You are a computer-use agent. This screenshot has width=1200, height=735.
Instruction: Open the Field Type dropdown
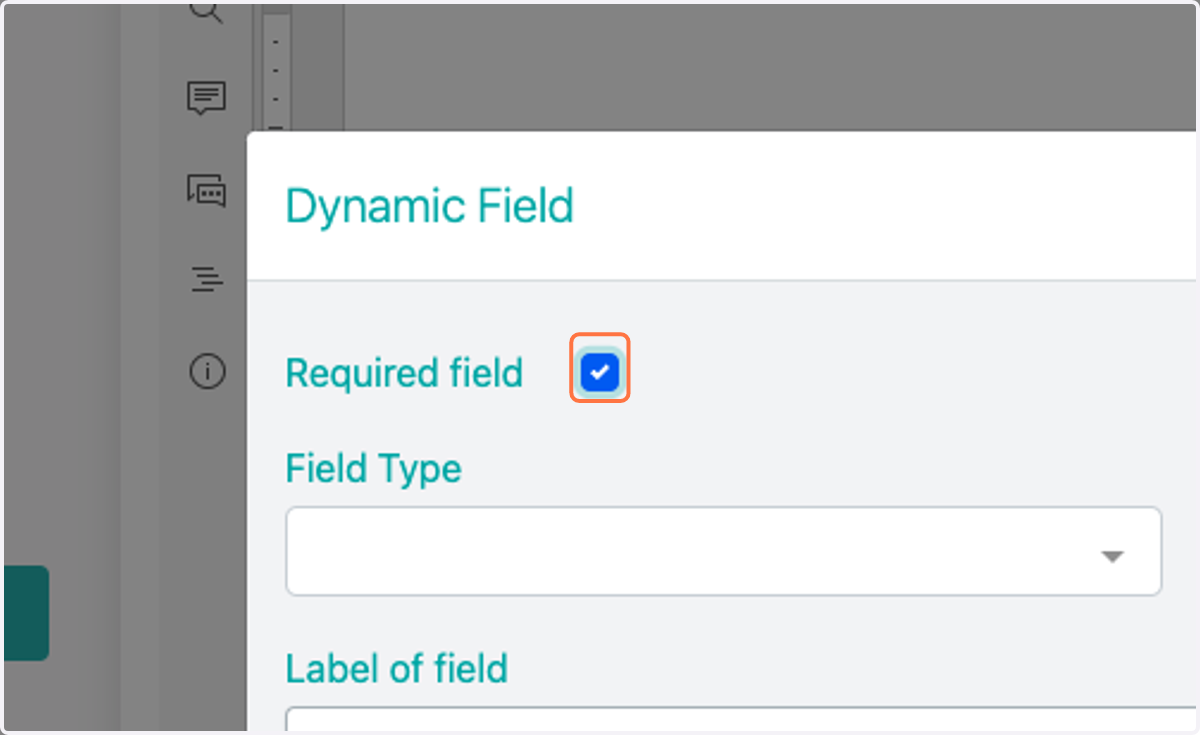pos(723,552)
